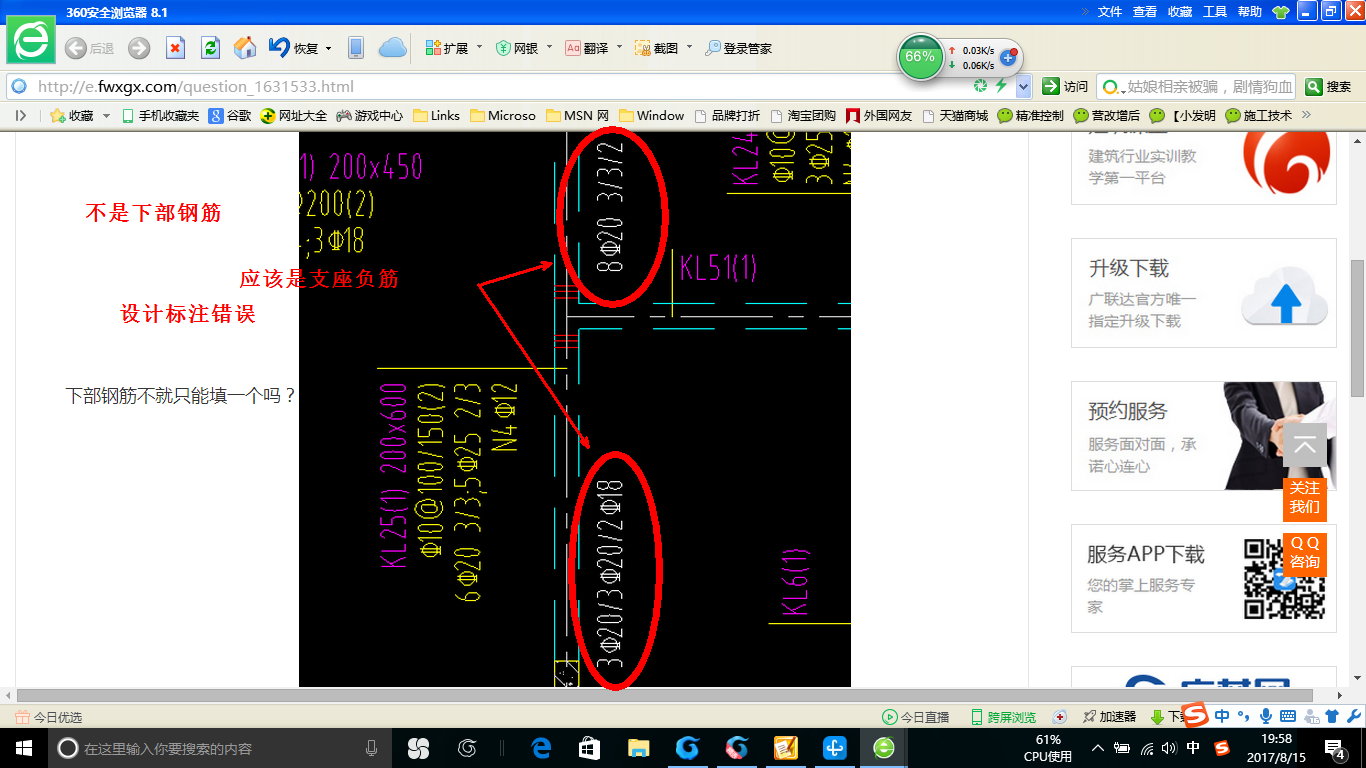Toggle the bookmarks sidebar arrow icon
The height and width of the screenshot is (768, 1366).
21,116
